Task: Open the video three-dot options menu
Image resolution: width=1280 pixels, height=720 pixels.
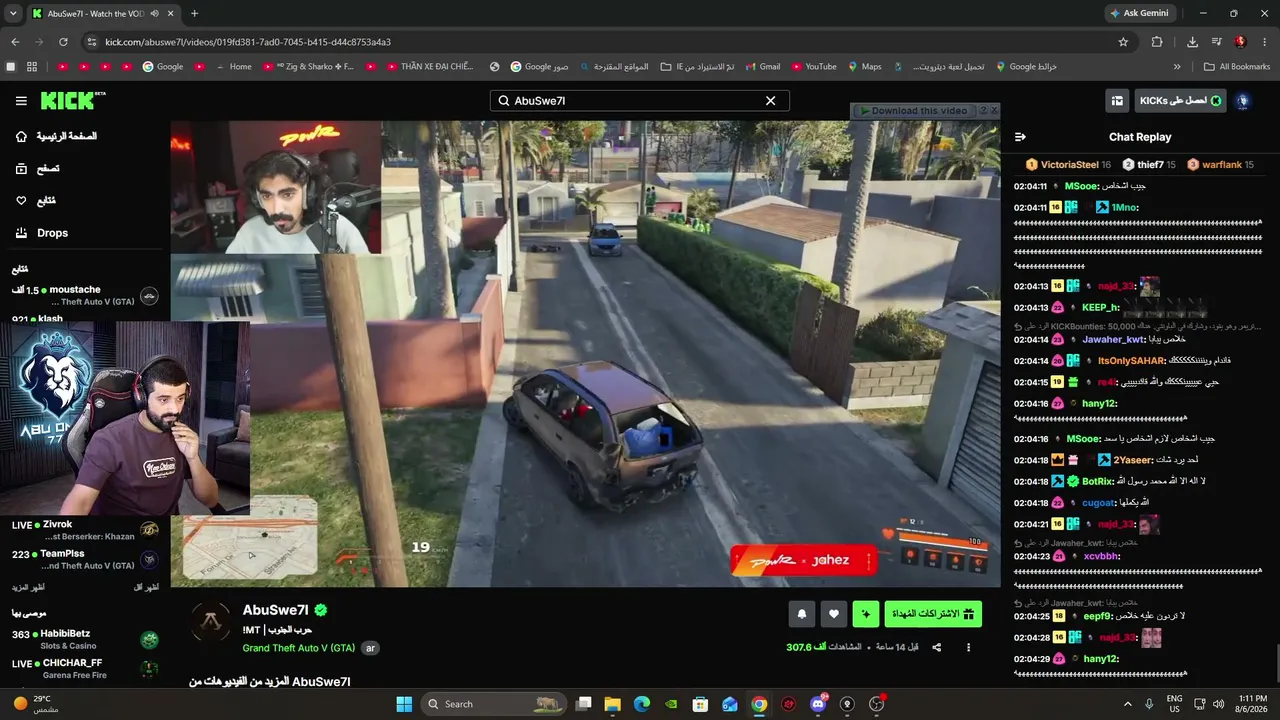Action: tap(968, 647)
